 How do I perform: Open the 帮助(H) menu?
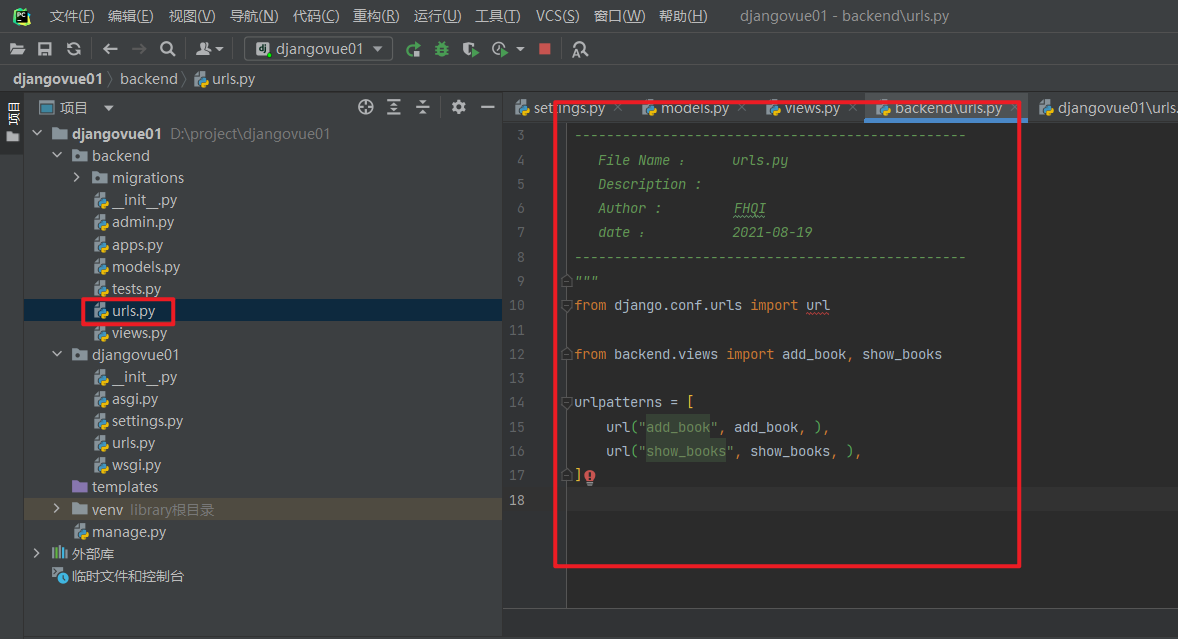point(683,16)
